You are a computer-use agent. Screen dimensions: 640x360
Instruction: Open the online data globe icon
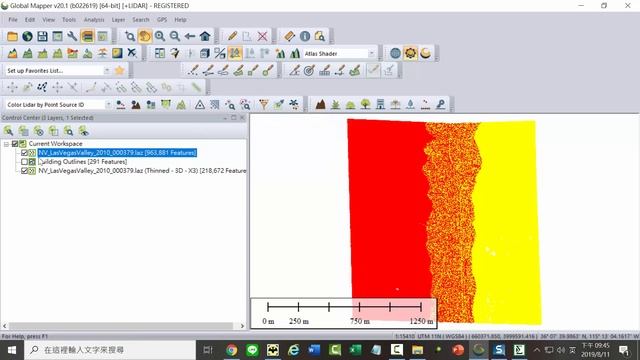click(27, 36)
